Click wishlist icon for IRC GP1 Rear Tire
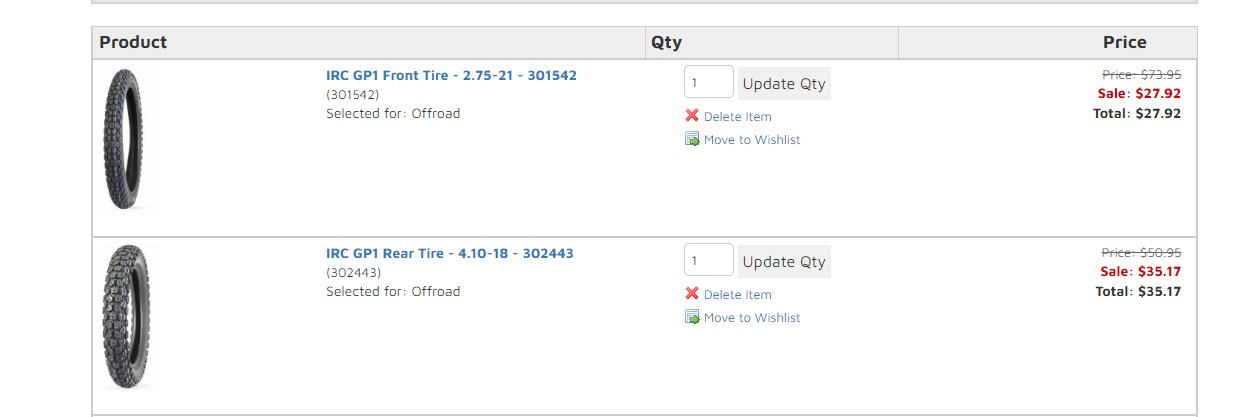Viewport: 1249px width, 417px height. 692,317
